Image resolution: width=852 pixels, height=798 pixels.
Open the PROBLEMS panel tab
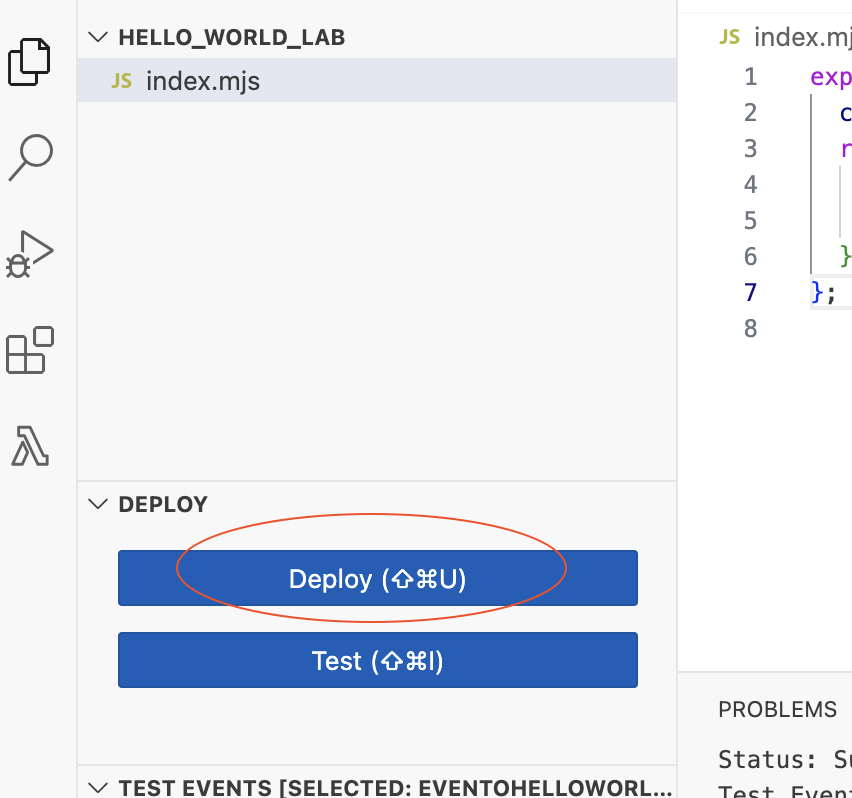(778, 709)
